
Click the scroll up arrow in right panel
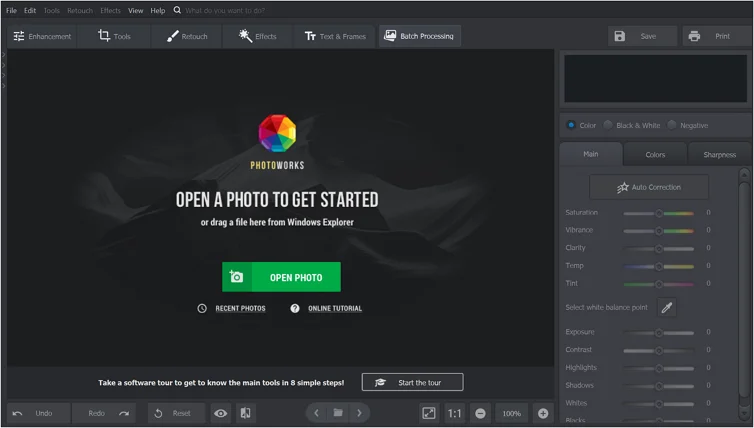744,174
